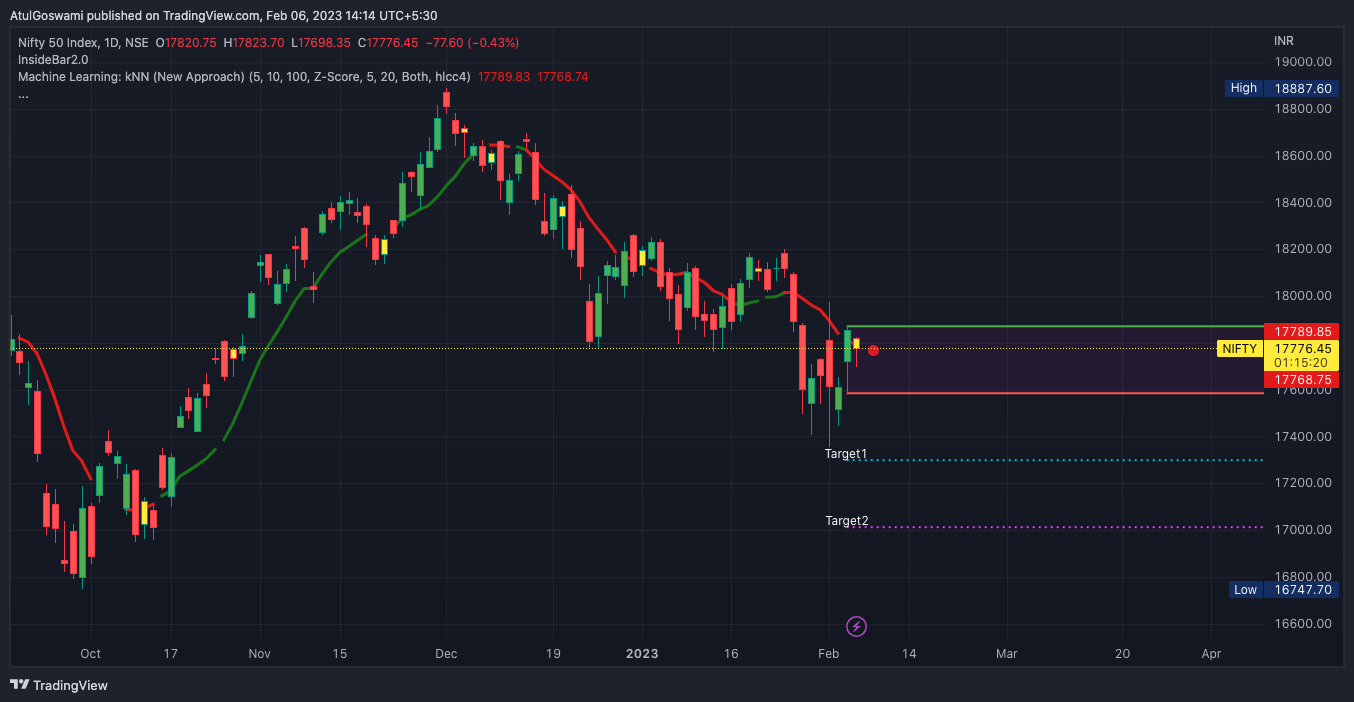Viewport: 1354px width, 702px height.
Task: Click the 18000.00 price axis label
Action: click(1303, 296)
